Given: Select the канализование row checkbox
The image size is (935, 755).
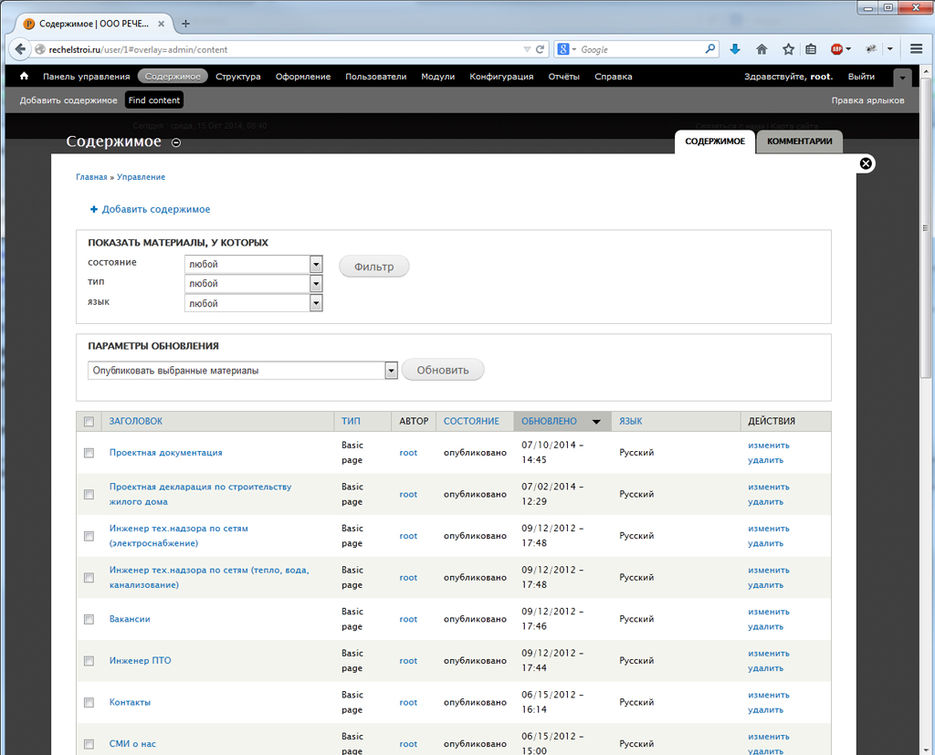Looking at the screenshot, I should pos(89,578).
